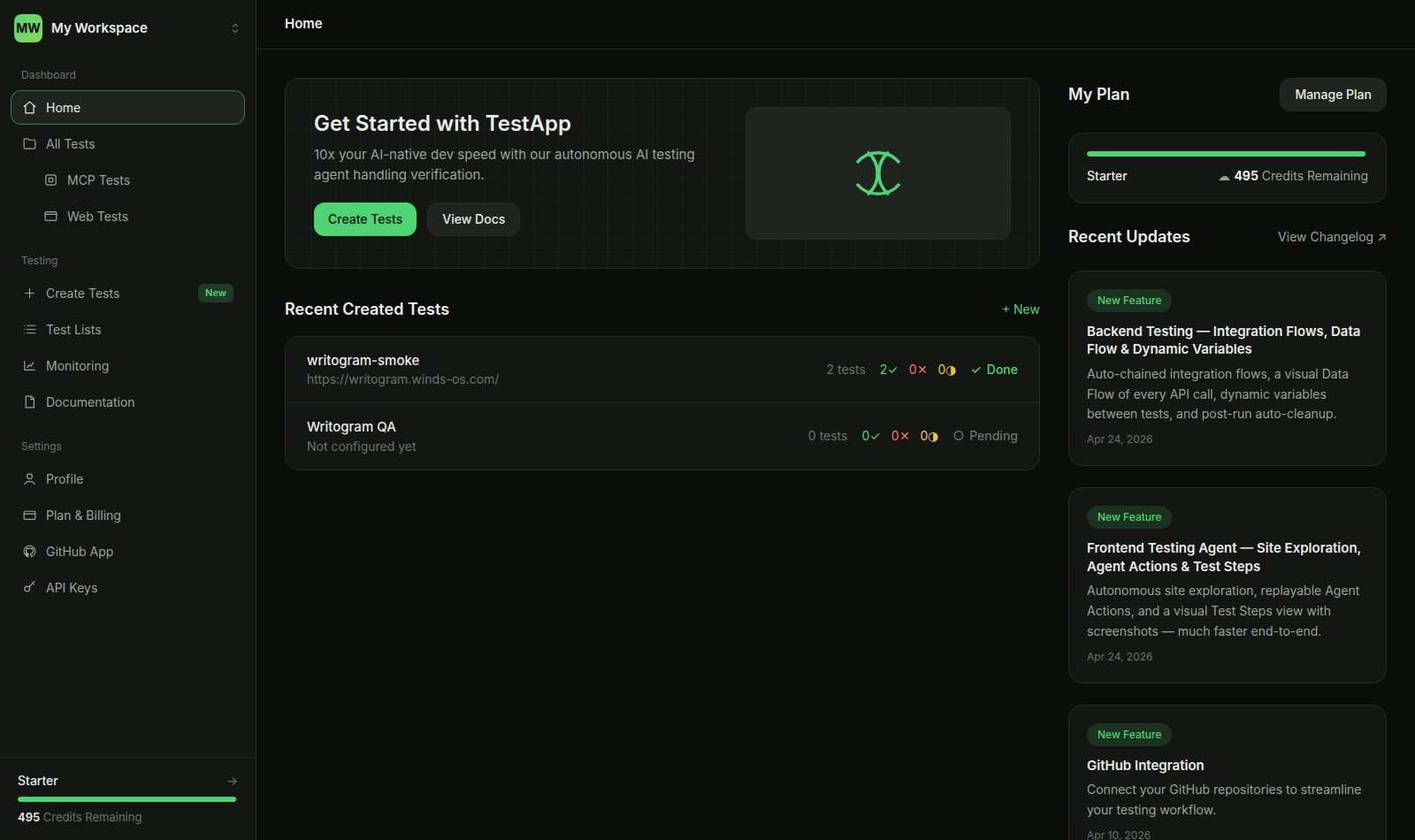Click New Feature badge on Backend Testing card
Viewport: 1415px width, 840px height.
coord(1129,301)
